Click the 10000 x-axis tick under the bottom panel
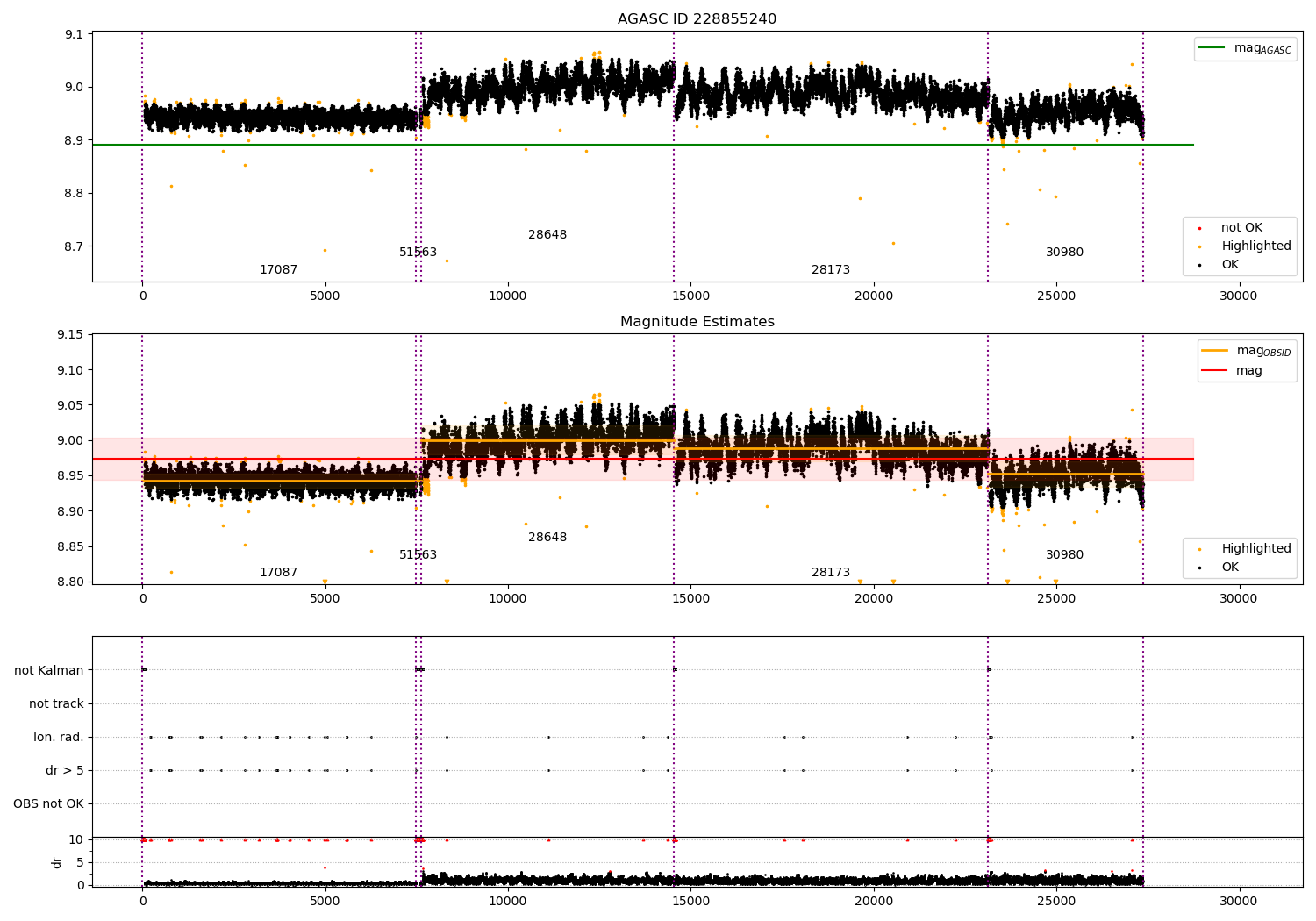 pyautogui.click(x=507, y=901)
